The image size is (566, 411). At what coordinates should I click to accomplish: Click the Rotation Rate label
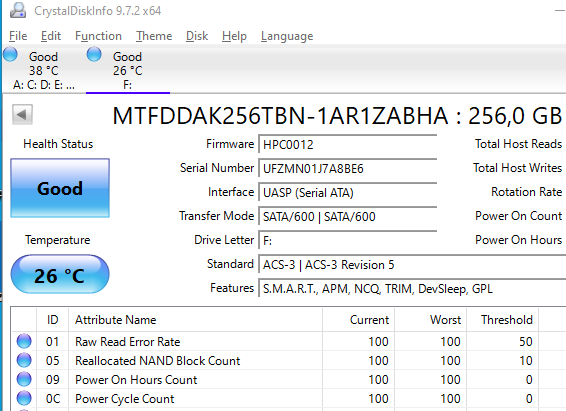coord(527,192)
